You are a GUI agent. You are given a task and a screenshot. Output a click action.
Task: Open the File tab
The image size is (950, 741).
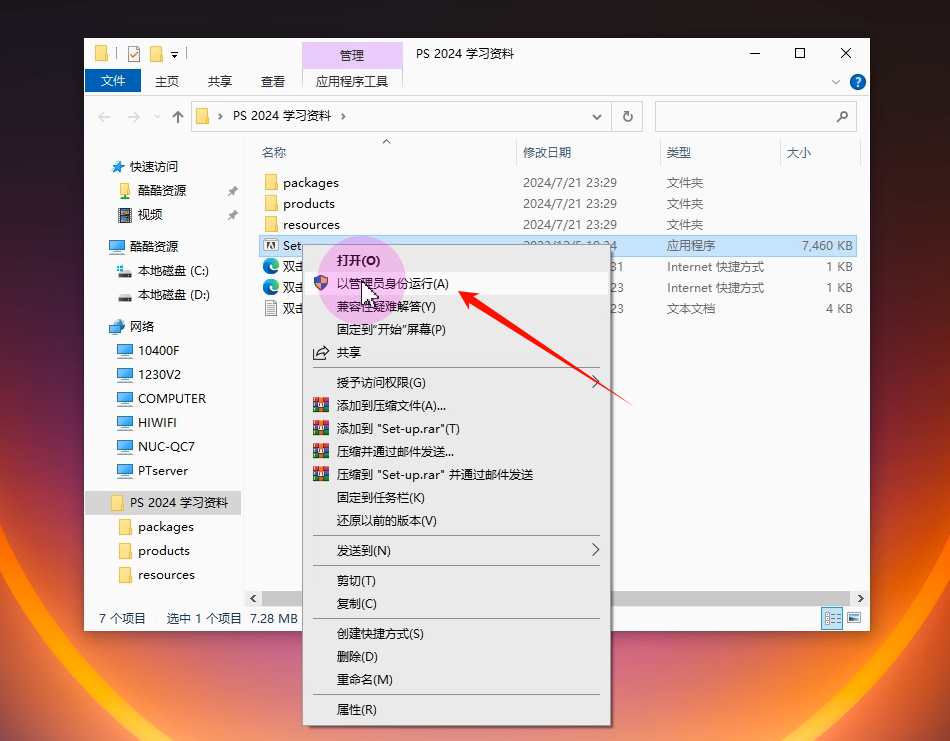coord(113,81)
